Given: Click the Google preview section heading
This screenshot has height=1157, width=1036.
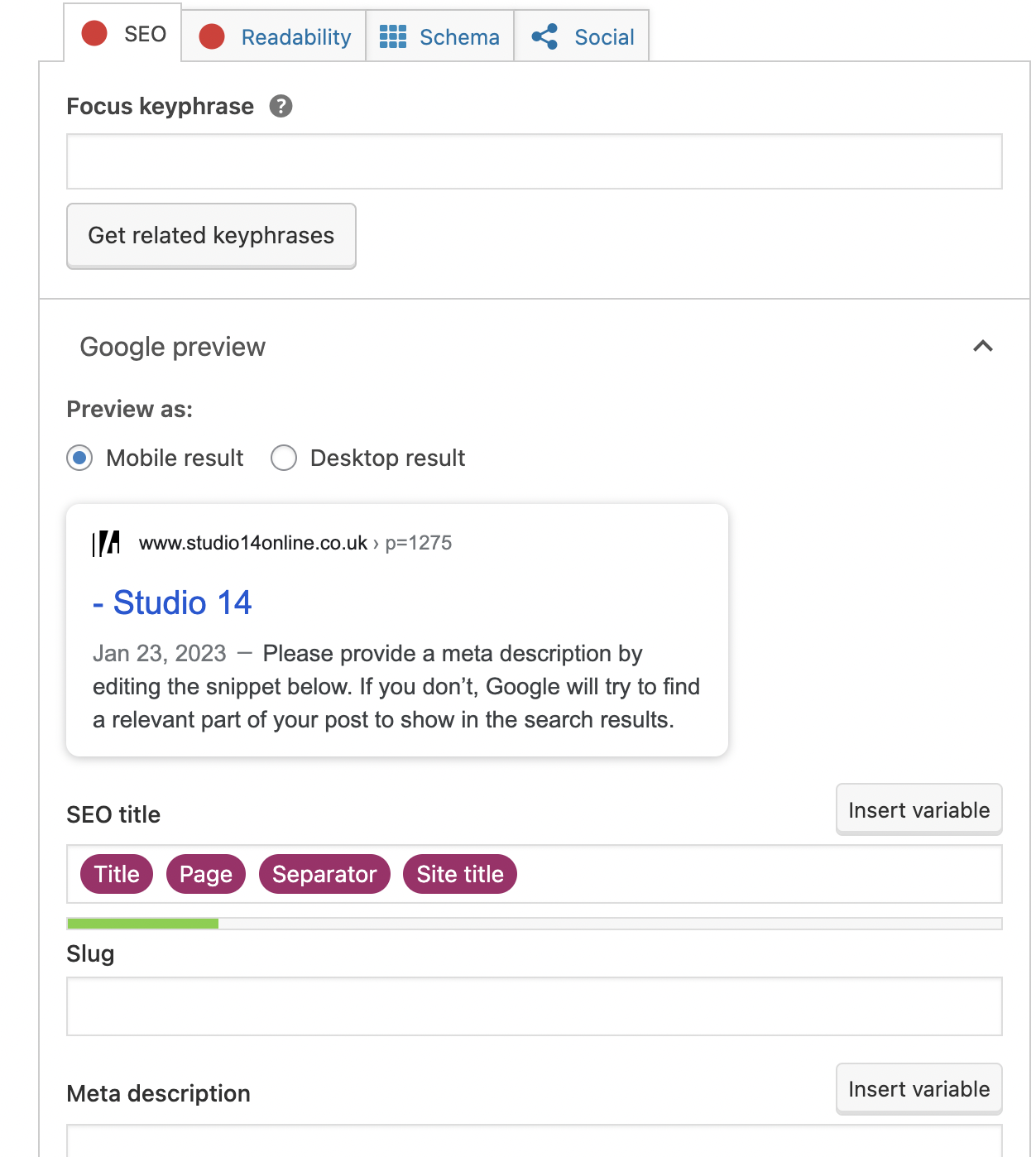Looking at the screenshot, I should pyautogui.click(x=173, y=347).
